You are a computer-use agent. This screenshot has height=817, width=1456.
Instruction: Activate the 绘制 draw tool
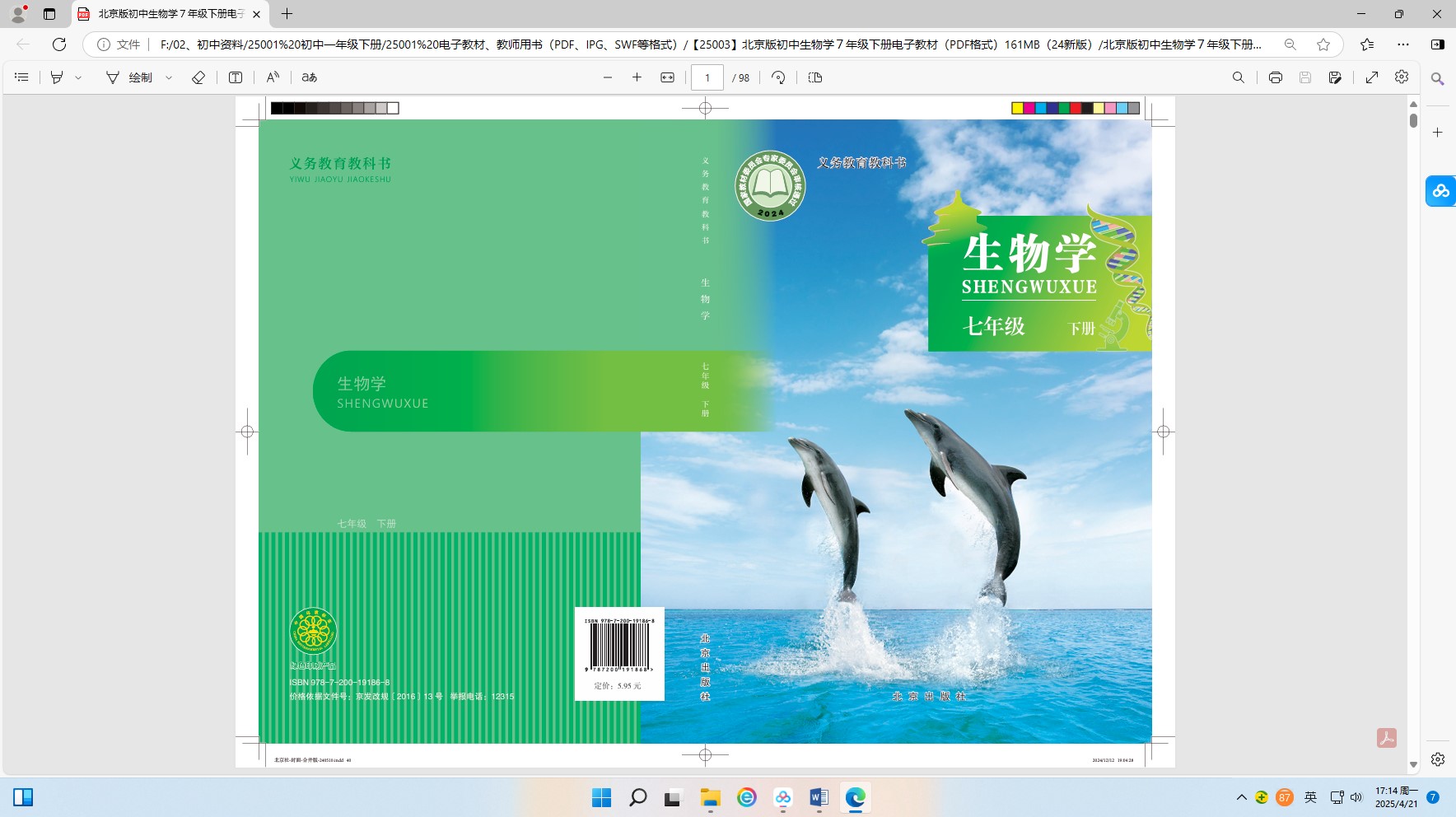click(x=130, y=77)
